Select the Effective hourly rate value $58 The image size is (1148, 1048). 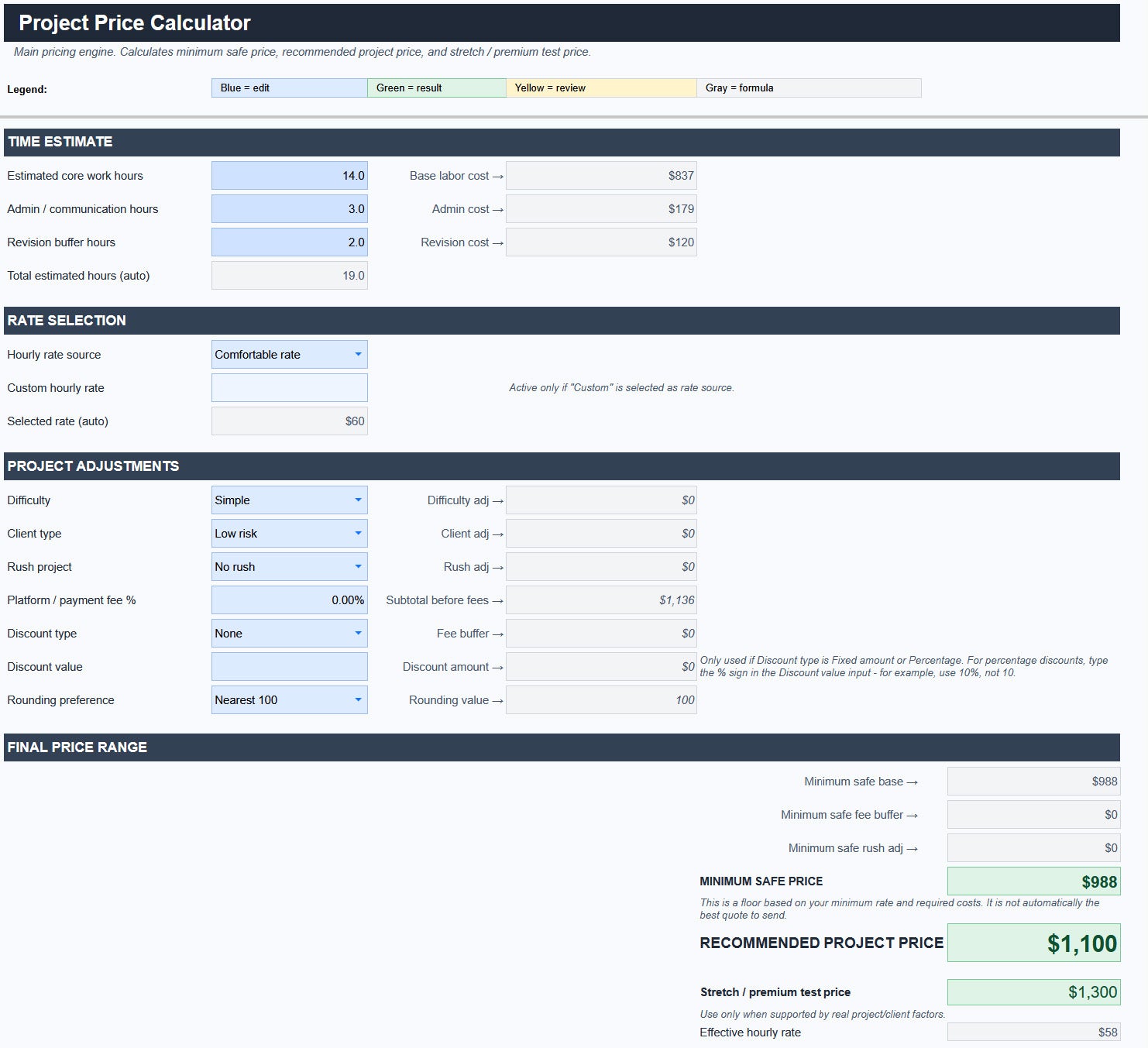[1033, 1032]
